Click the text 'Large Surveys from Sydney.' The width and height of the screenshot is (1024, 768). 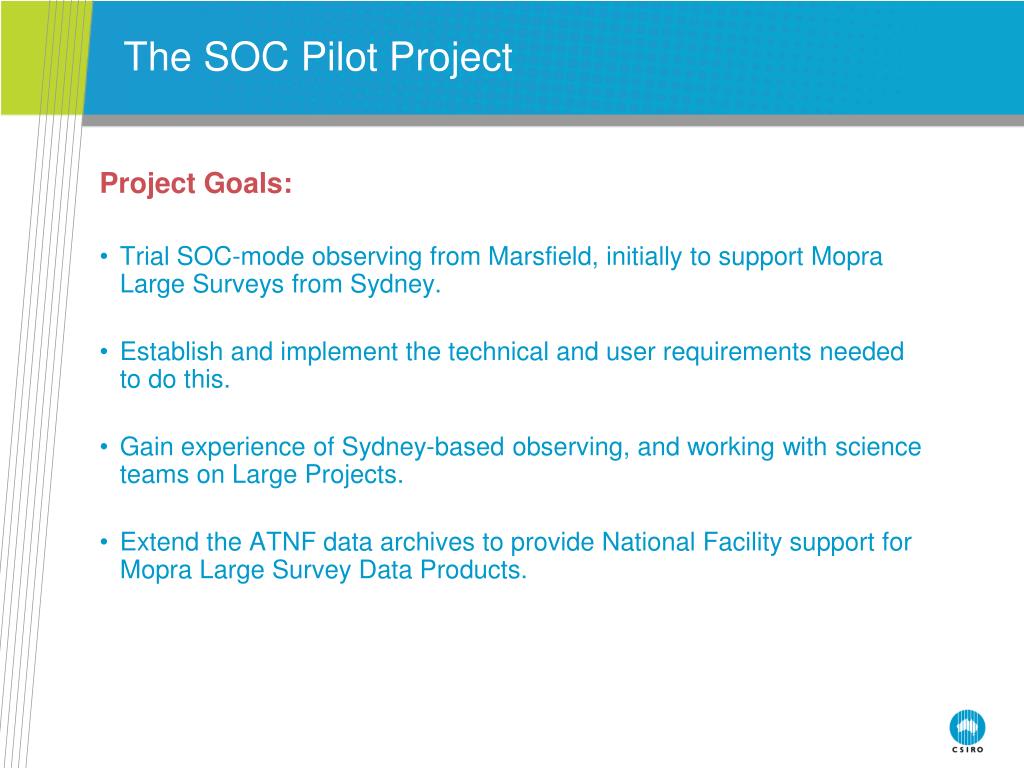point(281,284)
